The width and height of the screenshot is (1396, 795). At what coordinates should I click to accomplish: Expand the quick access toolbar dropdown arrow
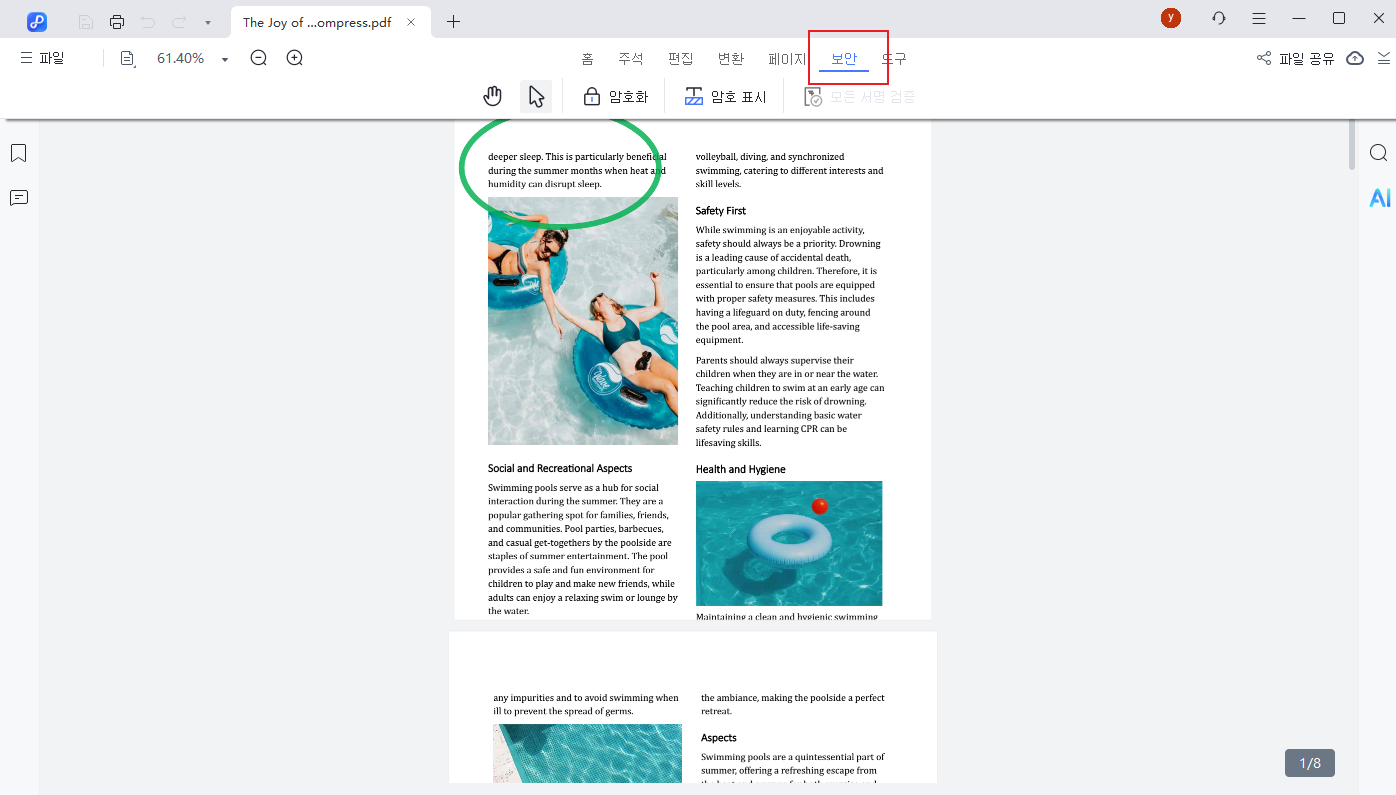(207, 22)
